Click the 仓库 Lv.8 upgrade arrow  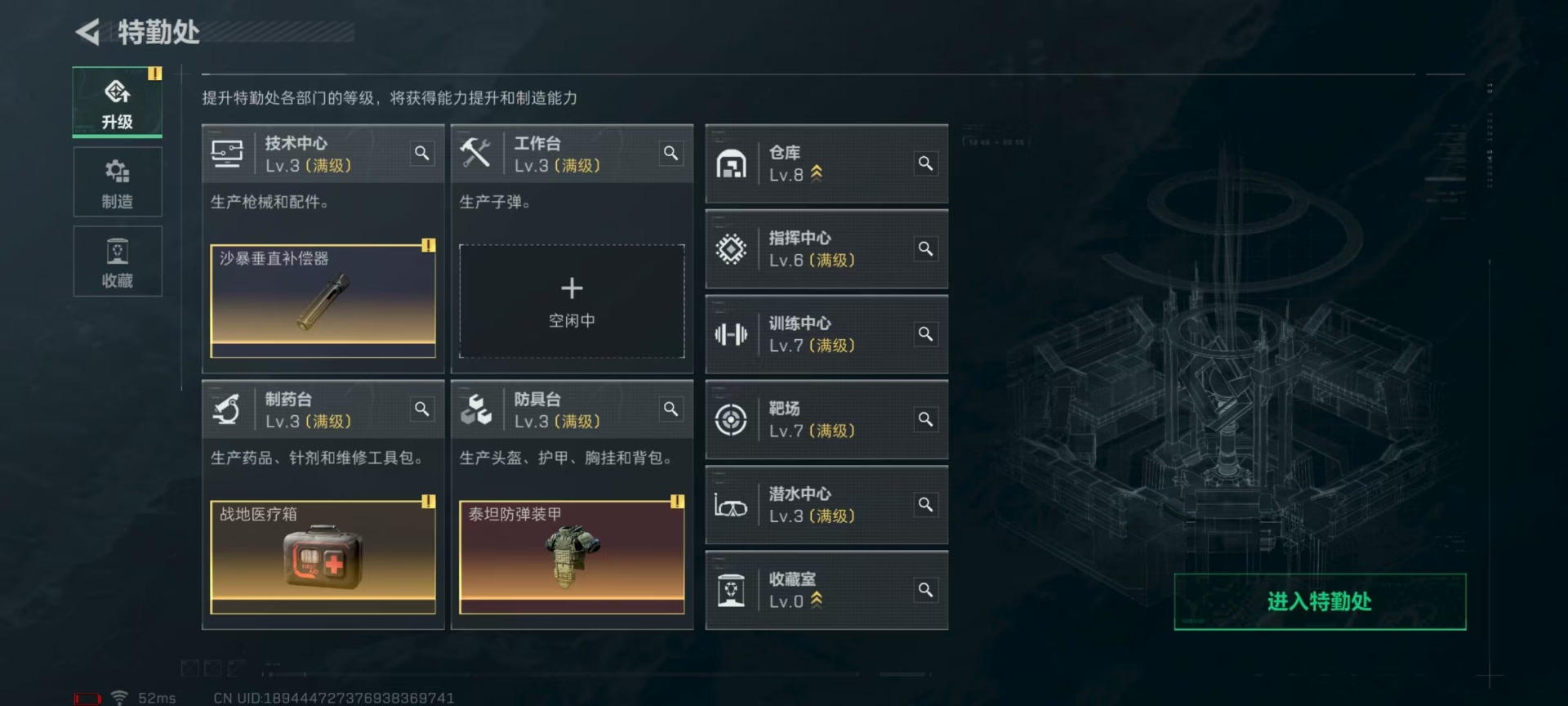(x=816, y=173)
